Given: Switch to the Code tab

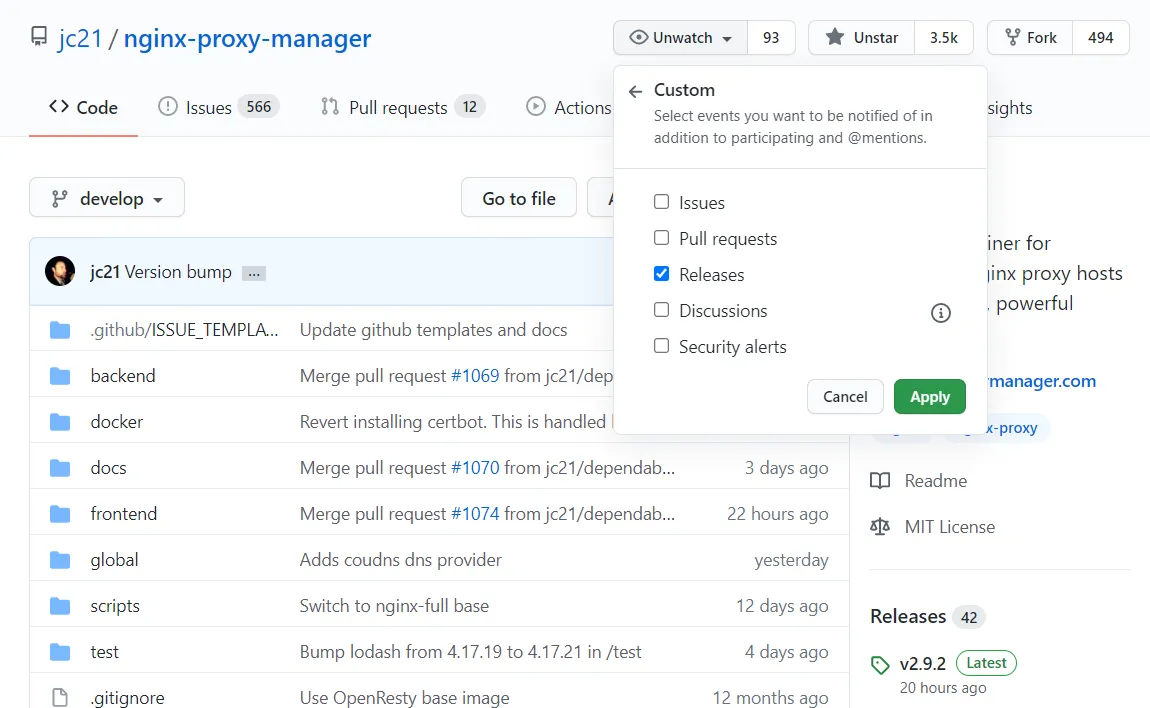Looking at the screenshot, I should tap(84, 108).
